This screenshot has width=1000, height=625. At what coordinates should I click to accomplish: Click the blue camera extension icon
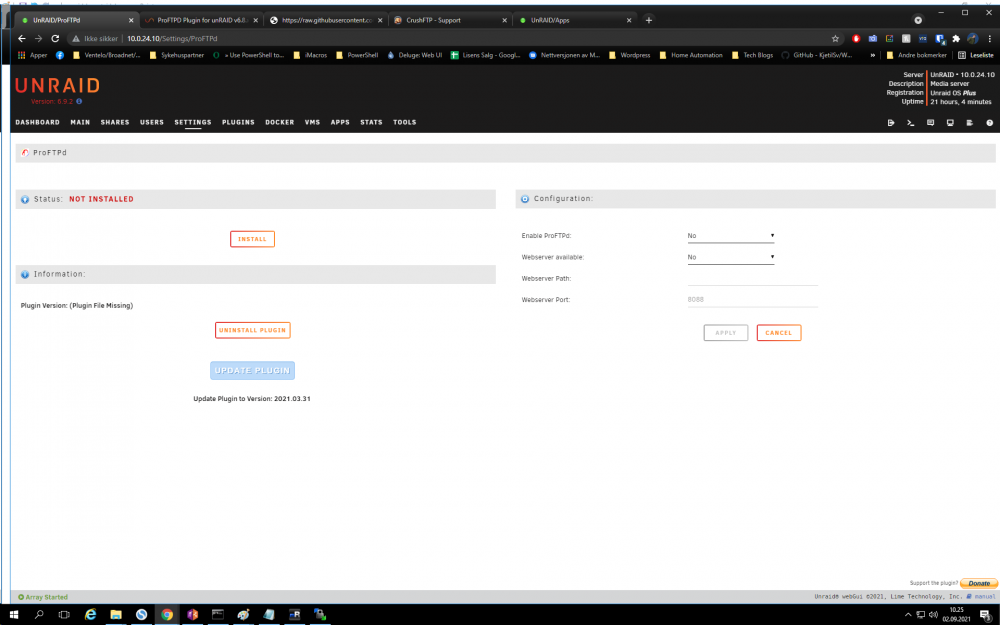tap(872, 38)
